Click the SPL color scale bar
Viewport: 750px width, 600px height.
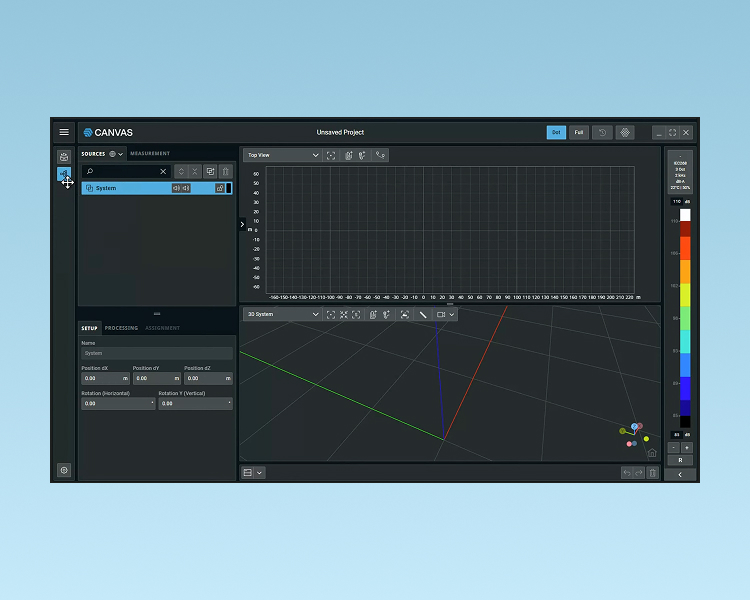(x=685, y=318)
